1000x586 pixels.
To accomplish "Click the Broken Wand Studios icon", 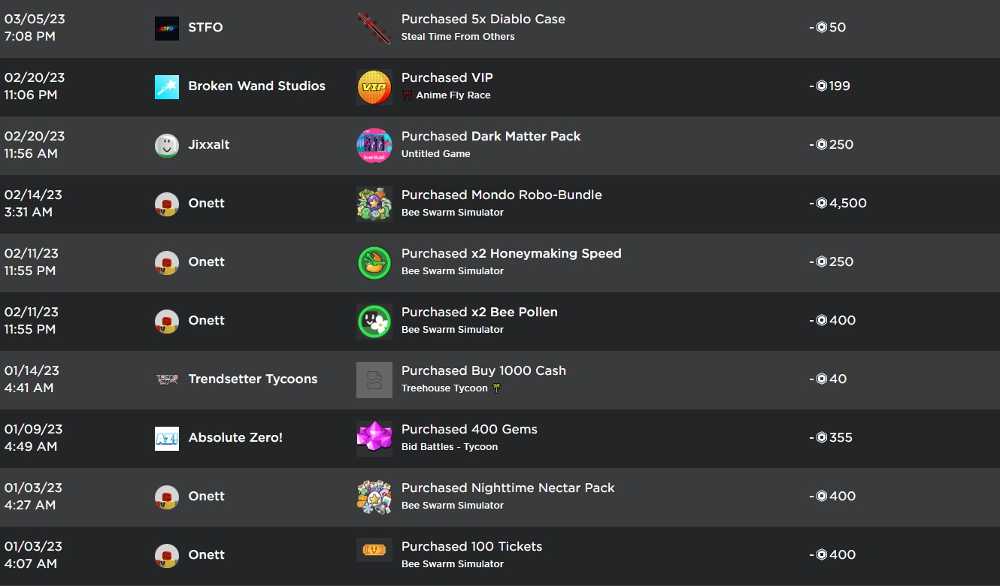I will (x=166, y=87).
